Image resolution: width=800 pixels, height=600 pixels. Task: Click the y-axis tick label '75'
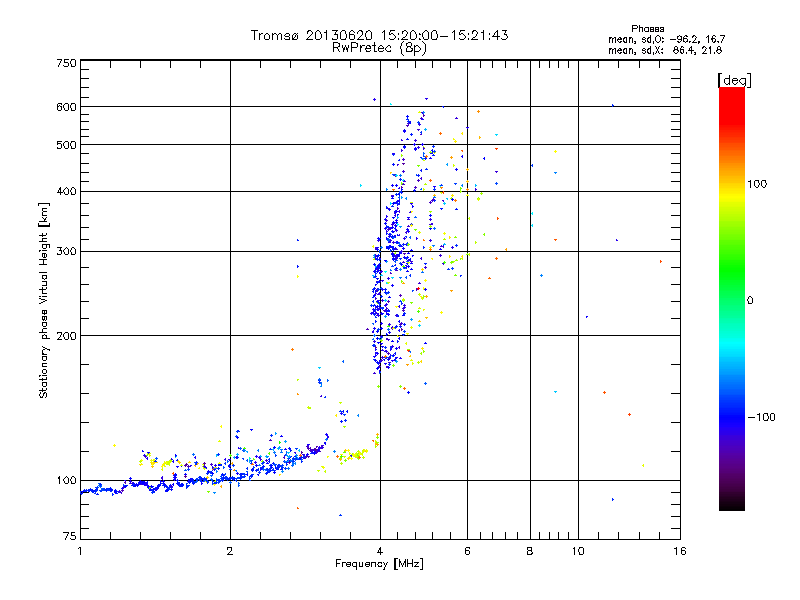coord(70,536)
